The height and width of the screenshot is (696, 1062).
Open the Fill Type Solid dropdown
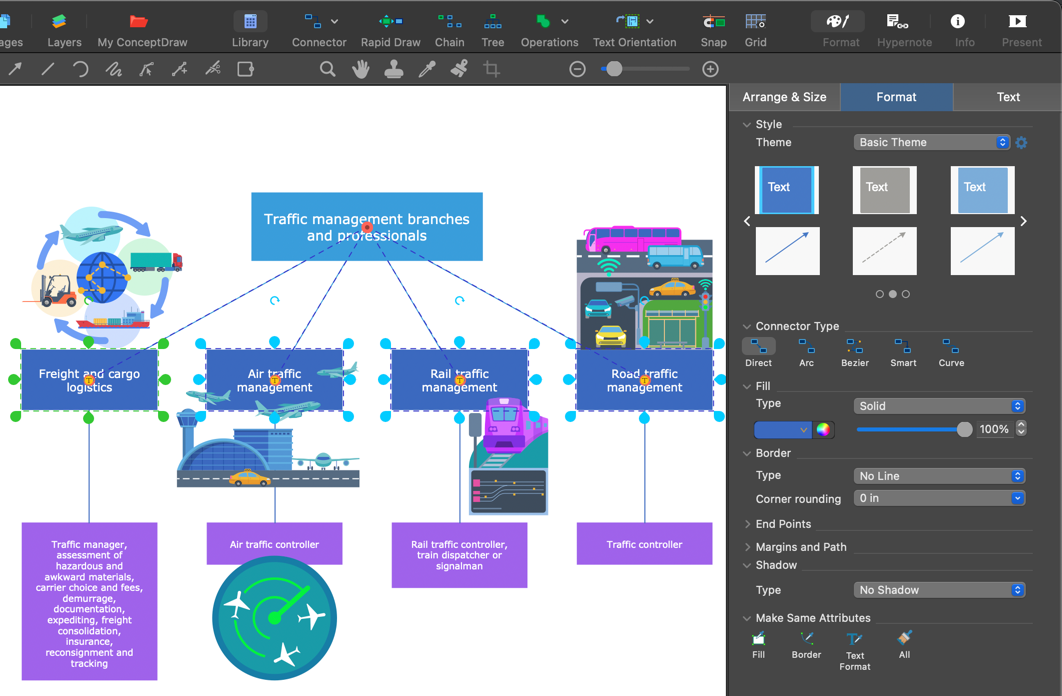click(939, 406)
